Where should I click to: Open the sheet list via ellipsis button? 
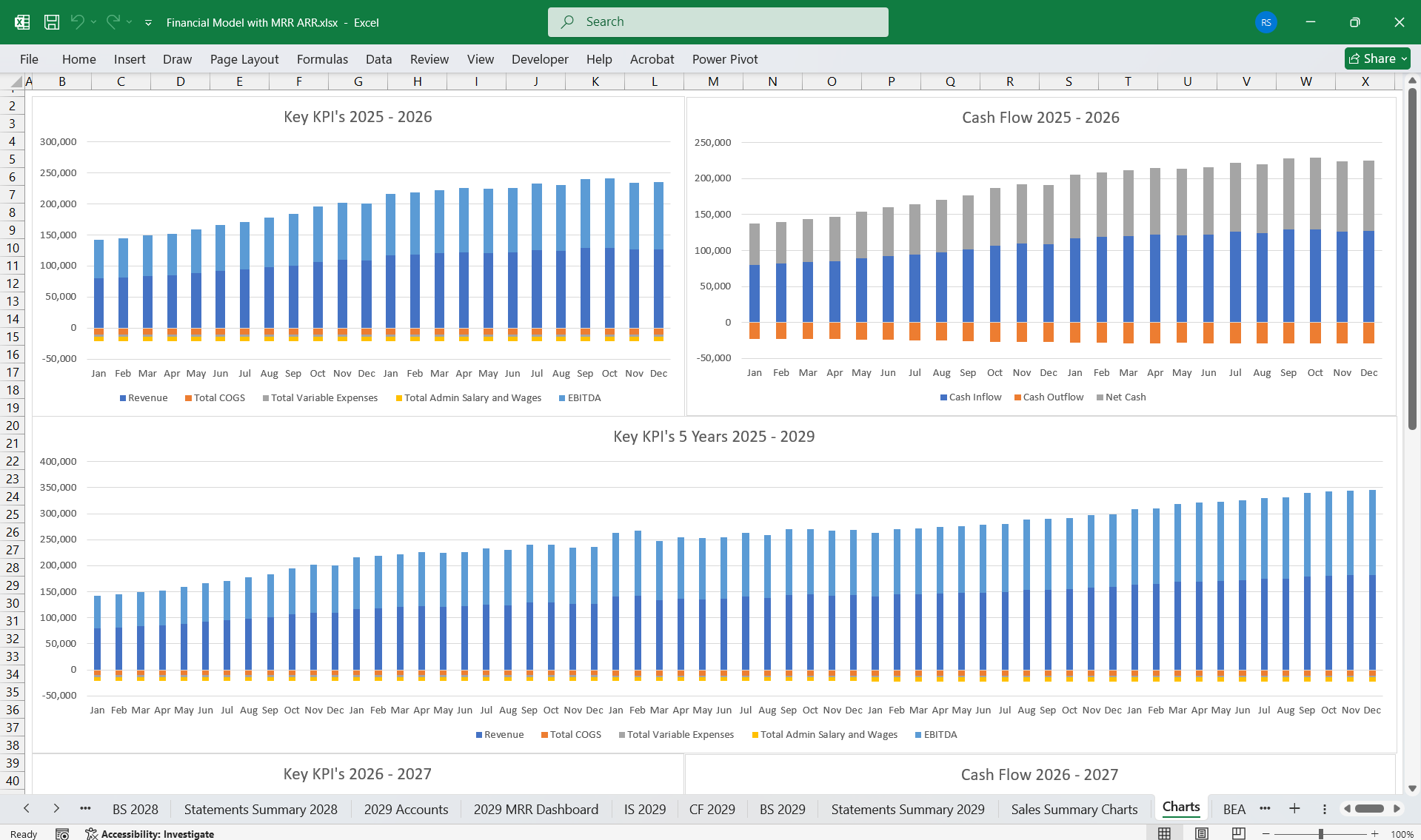[x=86, y=808]
